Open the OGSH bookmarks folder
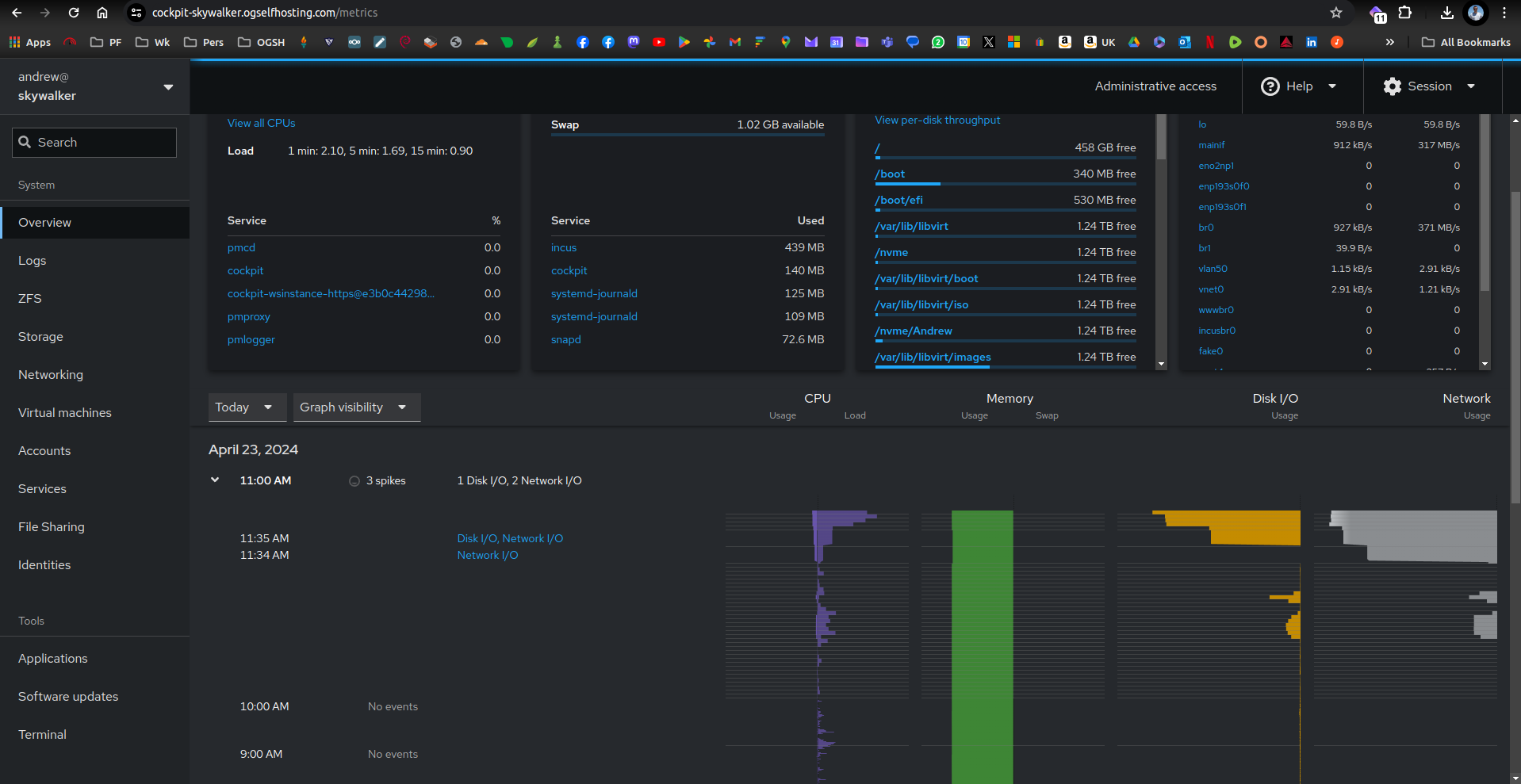Screen dimensions: 1521x784 262,42
